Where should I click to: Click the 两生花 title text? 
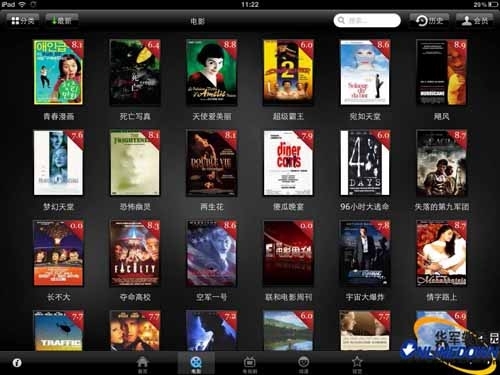[212, 207]
